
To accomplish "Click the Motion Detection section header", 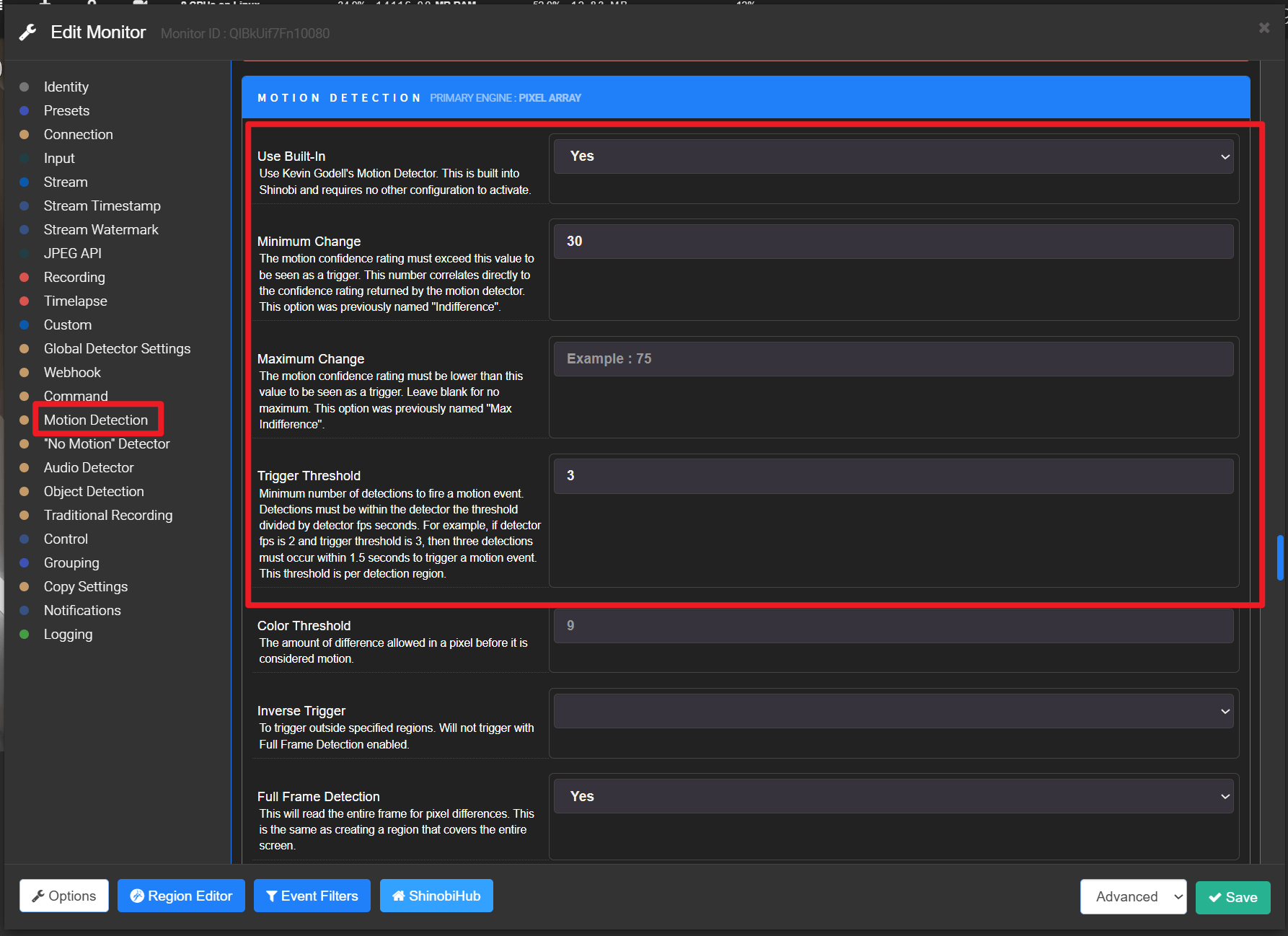I will click(x=746, y=97).
